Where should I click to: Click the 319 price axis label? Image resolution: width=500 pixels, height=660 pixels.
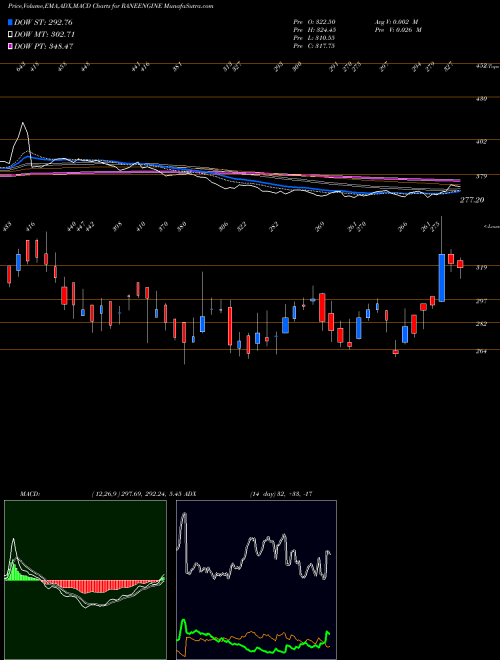(482, 267)
